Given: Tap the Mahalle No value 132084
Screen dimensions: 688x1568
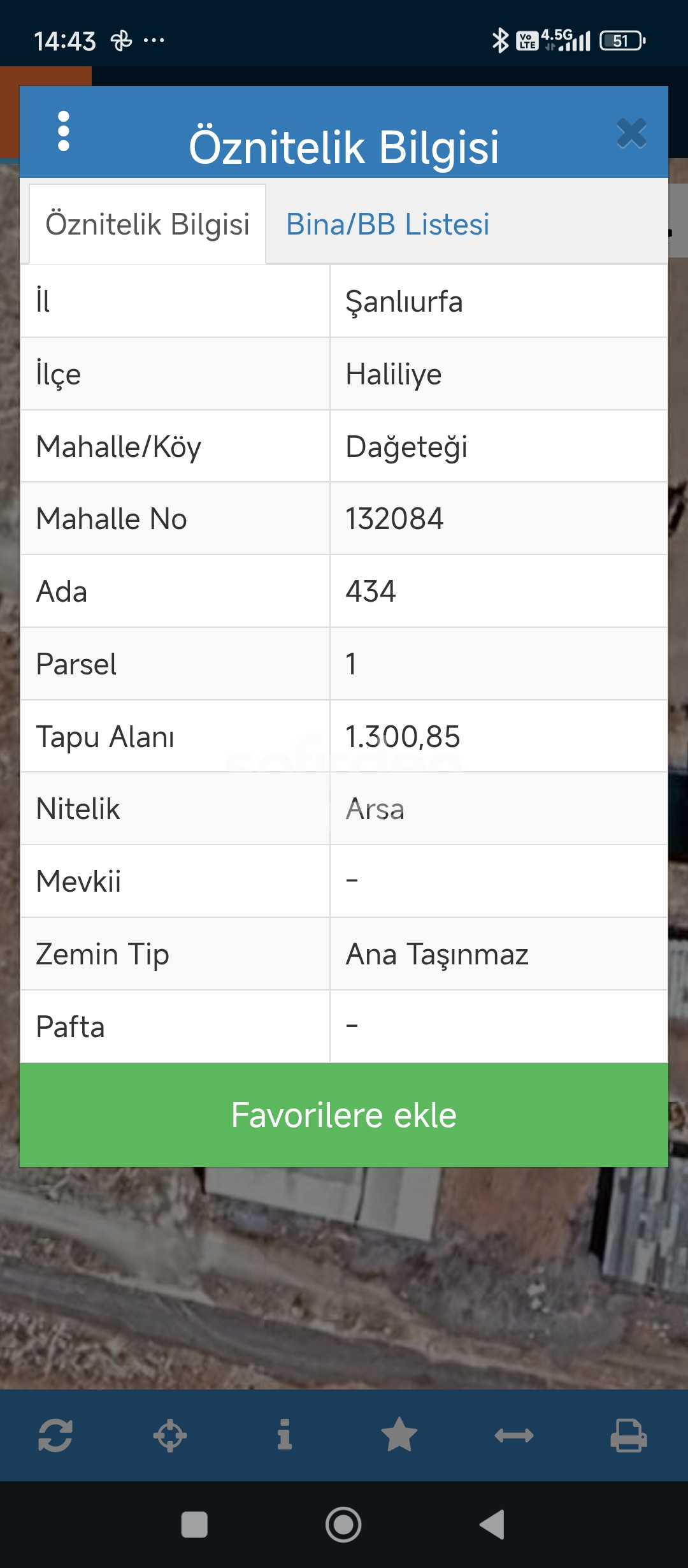Looking at the screenshot, I should coord(394,519).
